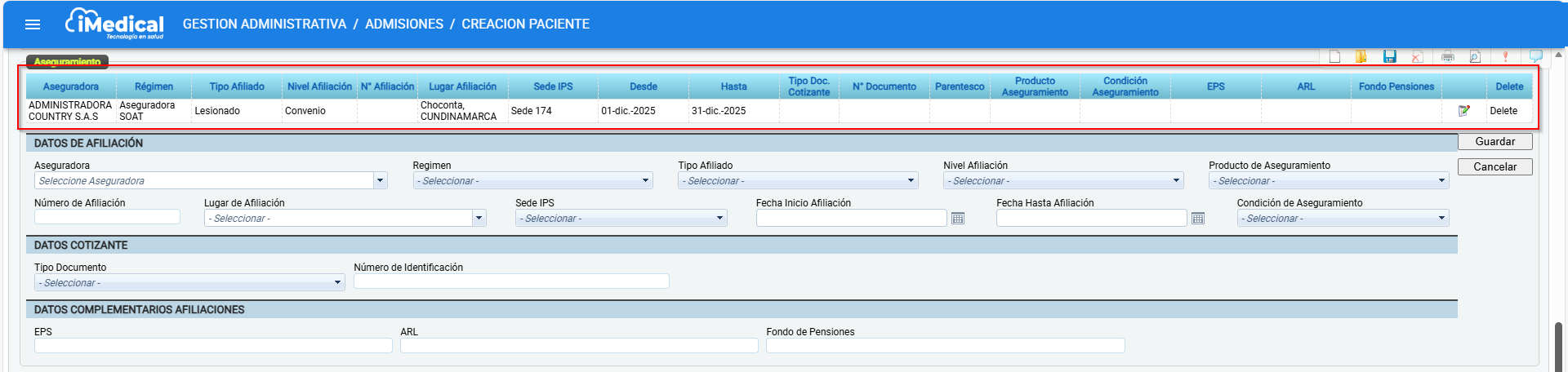
Task: Click the '01-dic.-2025' cell
Action: [644, 111]
